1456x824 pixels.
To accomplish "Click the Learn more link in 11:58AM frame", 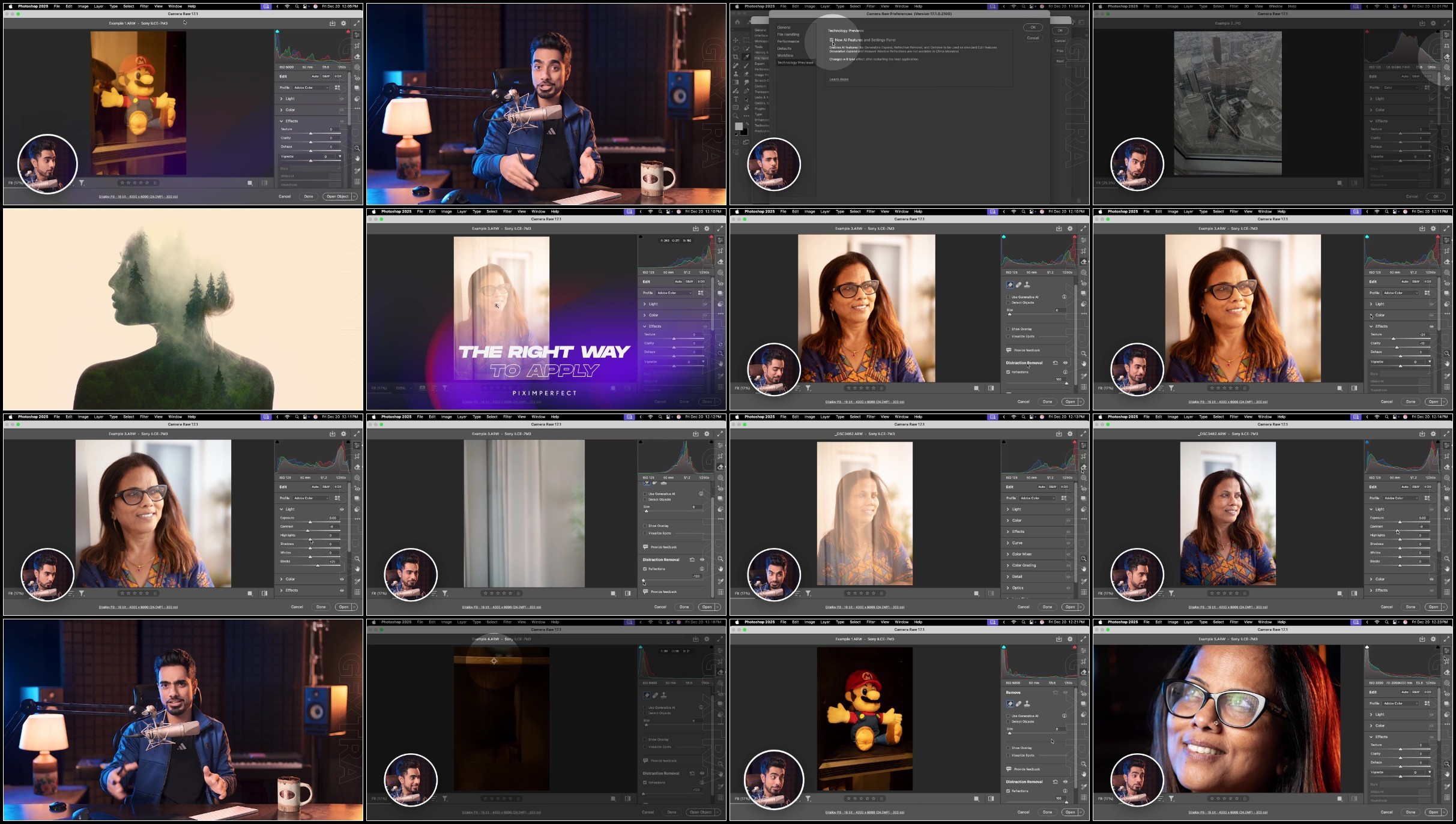I will 839,79.
